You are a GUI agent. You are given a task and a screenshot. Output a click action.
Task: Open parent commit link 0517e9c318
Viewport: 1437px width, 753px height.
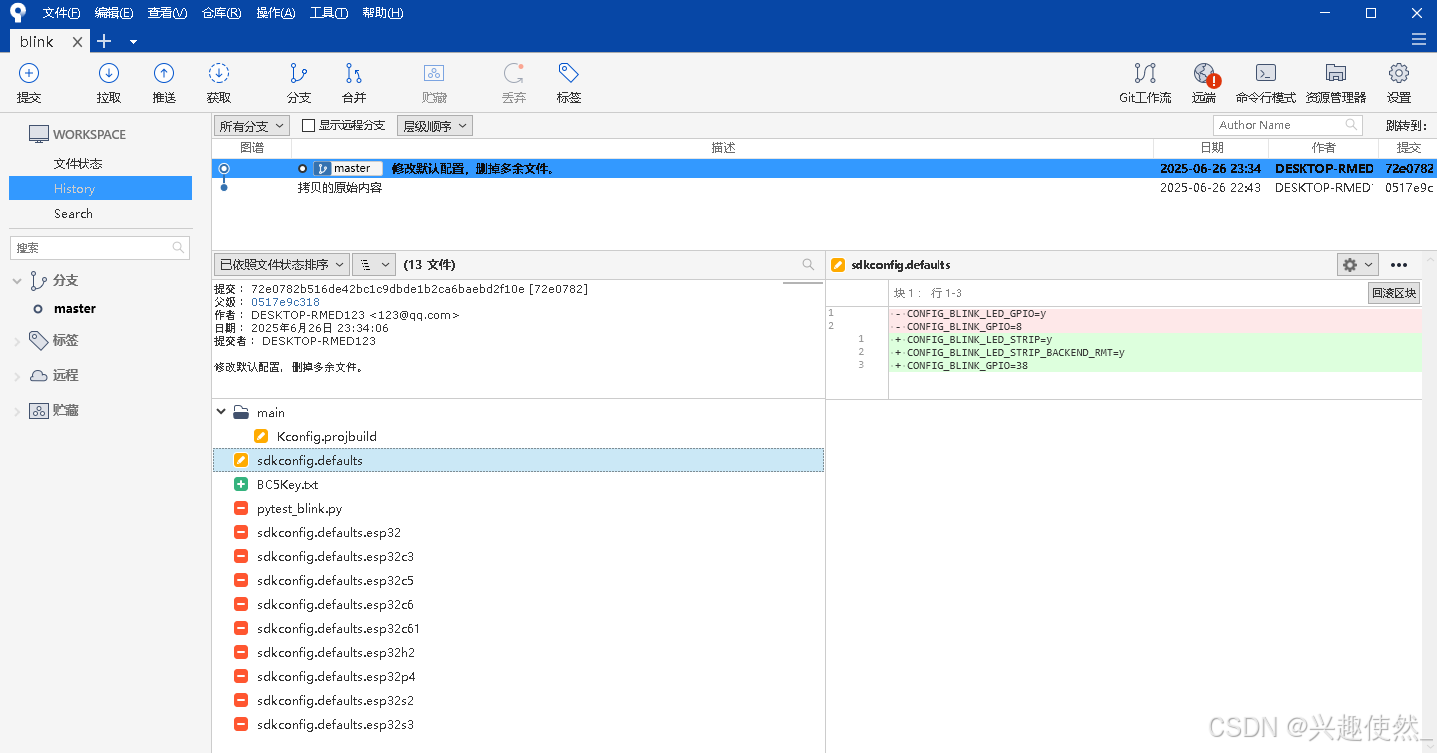point(285,302)
